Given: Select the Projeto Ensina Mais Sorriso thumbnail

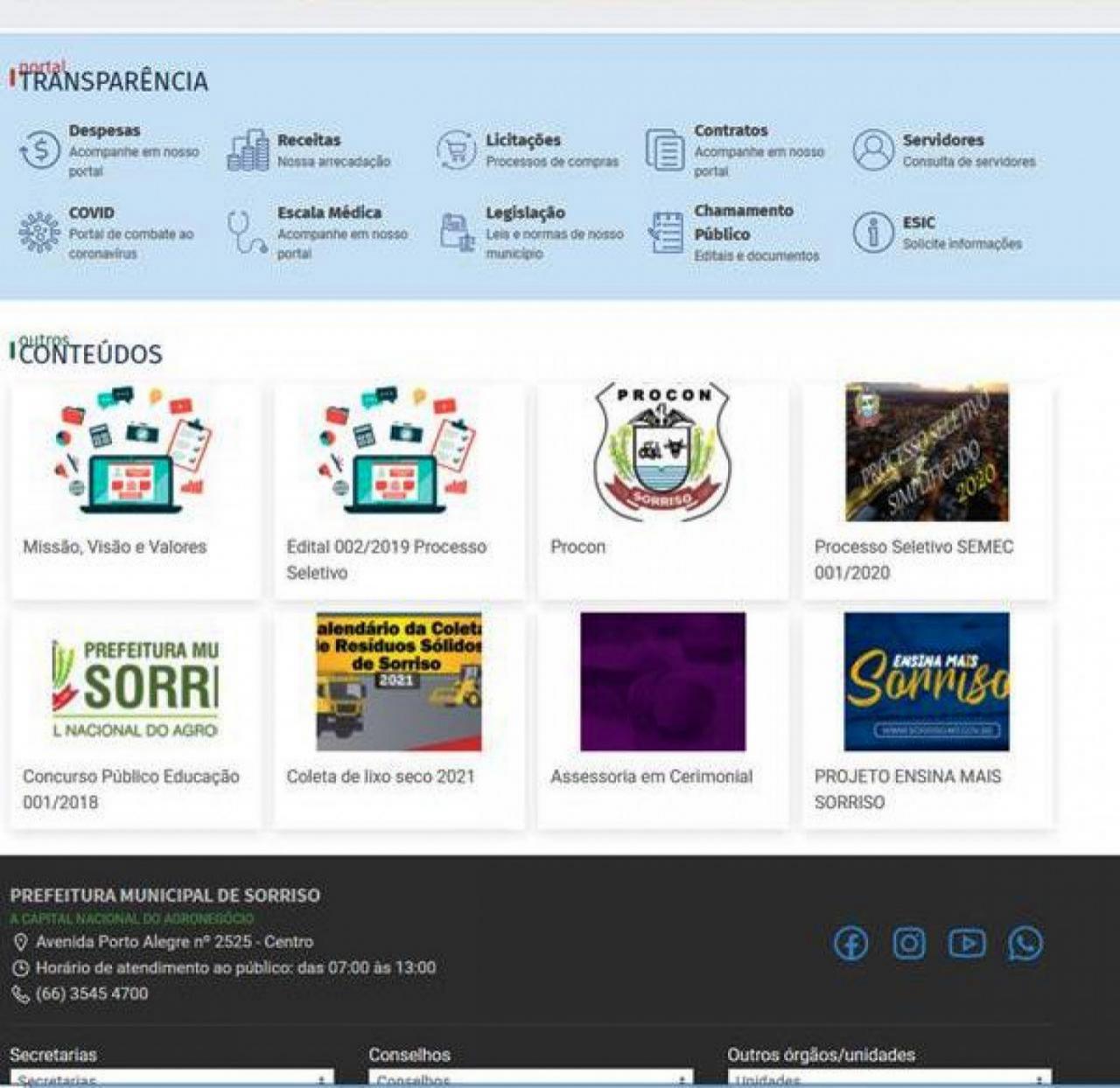Looking at the screenshot, I should [926, 681].
